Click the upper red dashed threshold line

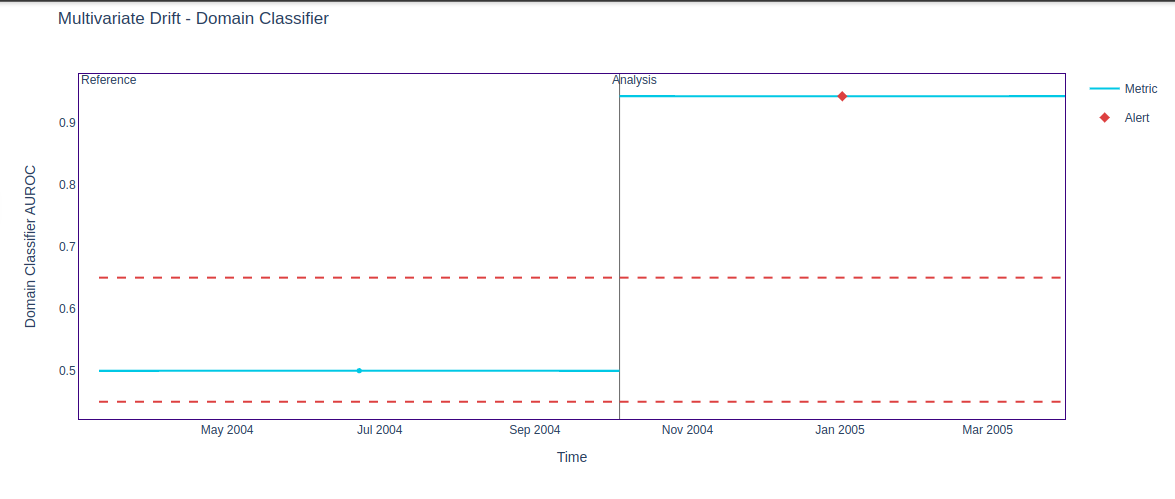tap(400, 277)
